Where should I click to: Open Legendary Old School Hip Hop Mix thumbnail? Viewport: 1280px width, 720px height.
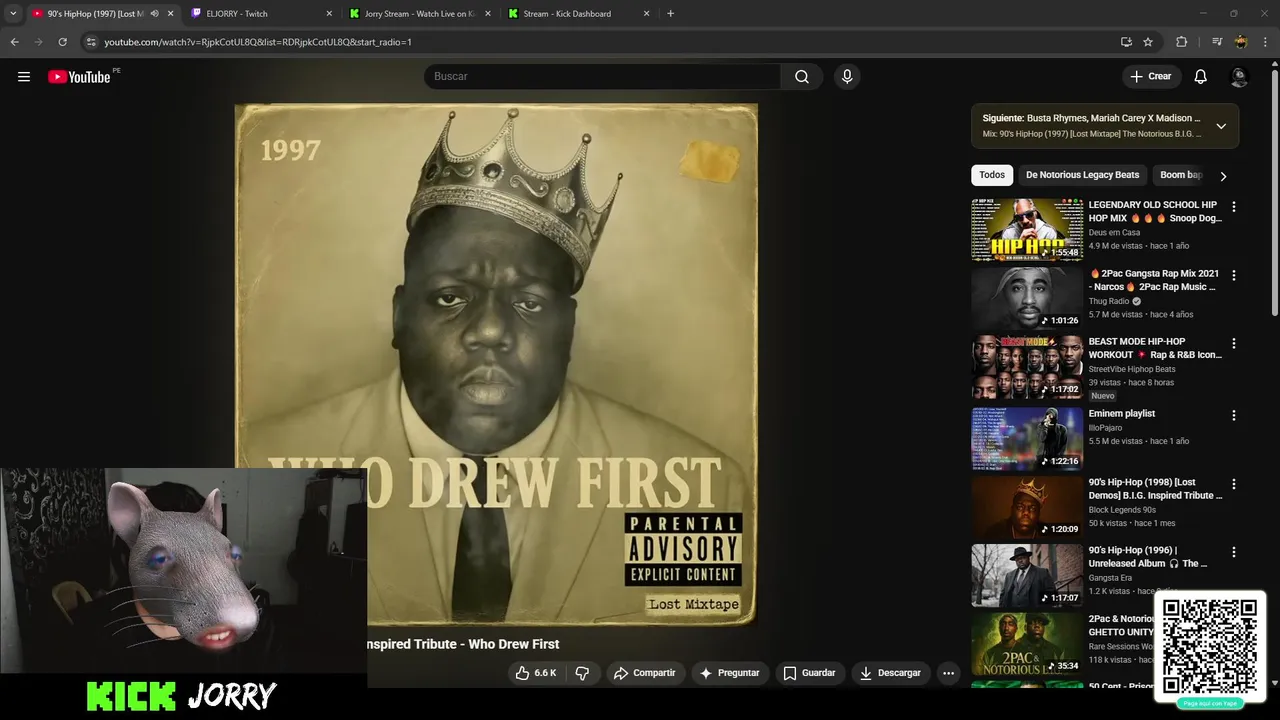tap(1027, 229)
